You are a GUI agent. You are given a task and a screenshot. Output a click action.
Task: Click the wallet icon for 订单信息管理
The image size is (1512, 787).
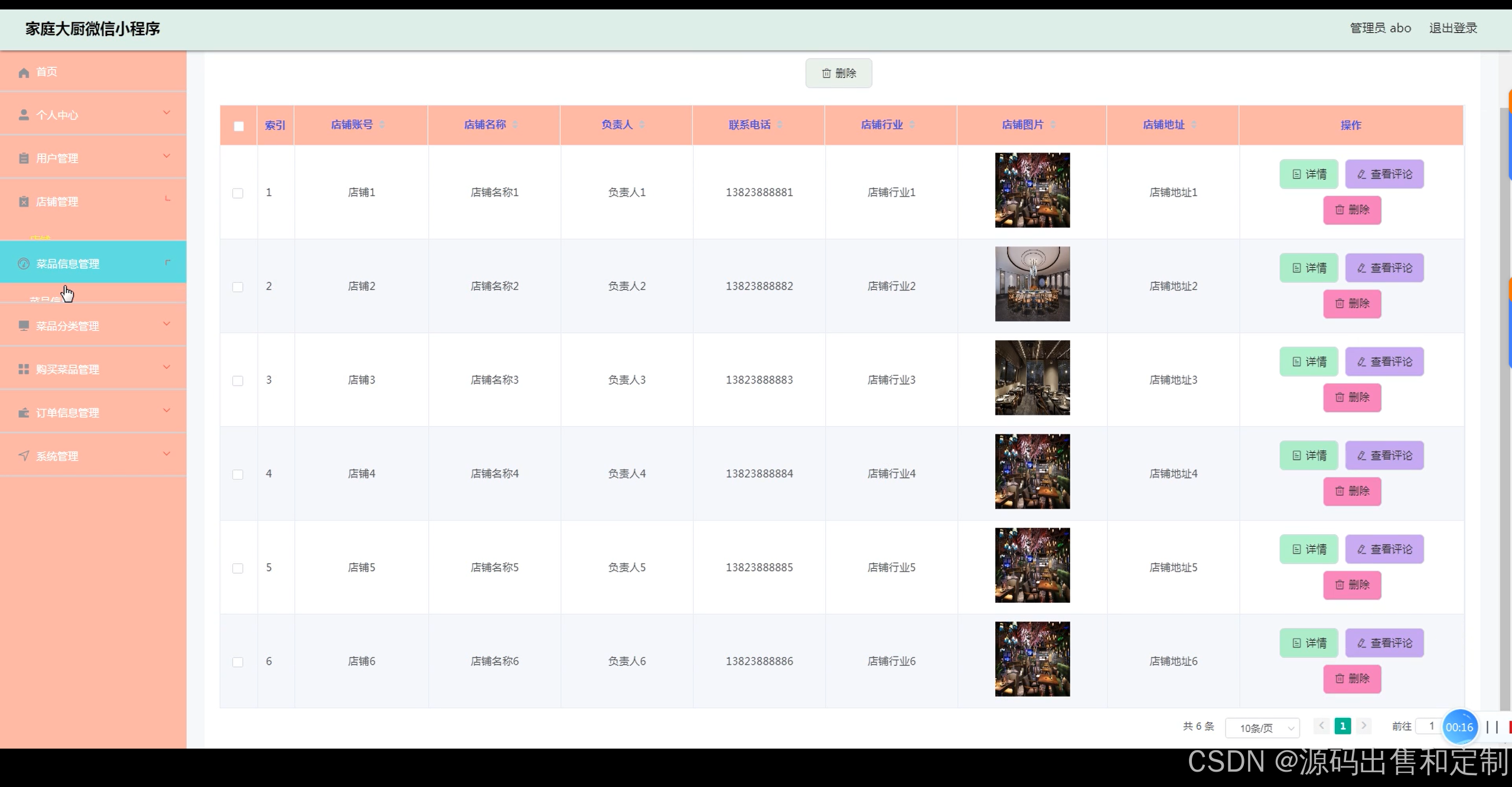click(x=24, y=413)
